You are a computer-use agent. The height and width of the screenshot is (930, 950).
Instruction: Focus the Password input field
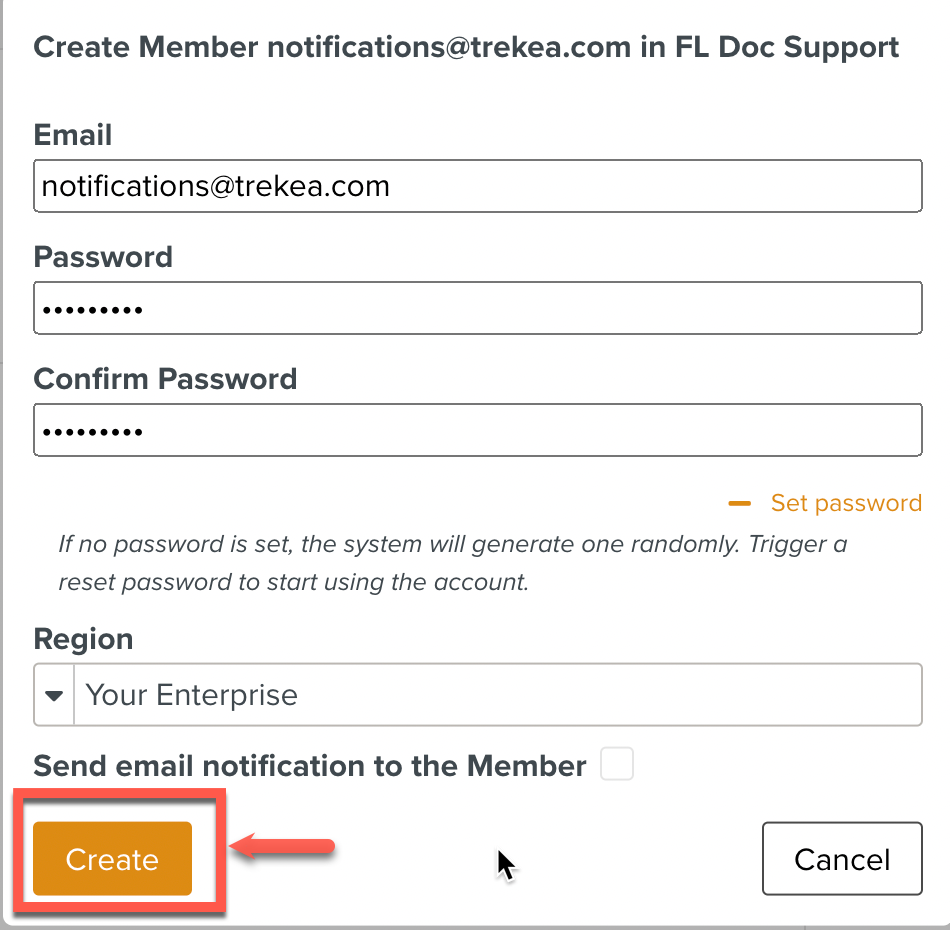tap(478, 308)
